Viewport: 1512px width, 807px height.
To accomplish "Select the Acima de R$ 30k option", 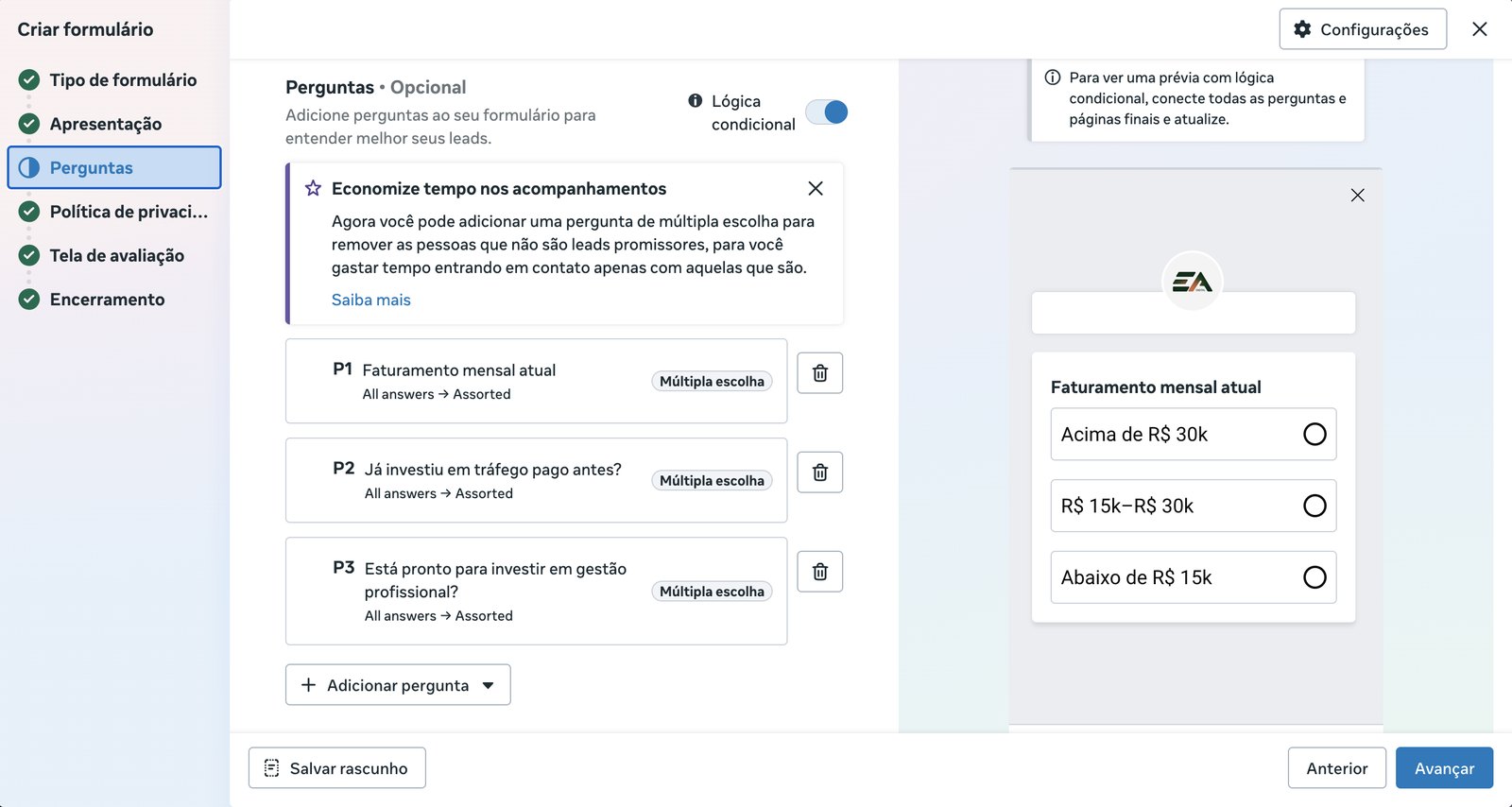I will click(1194, 435).
